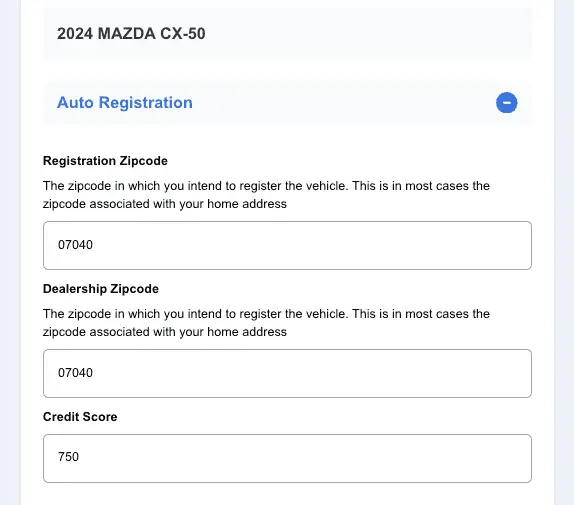
Task: Click the light blue page margin
Action: click(10, 252)
